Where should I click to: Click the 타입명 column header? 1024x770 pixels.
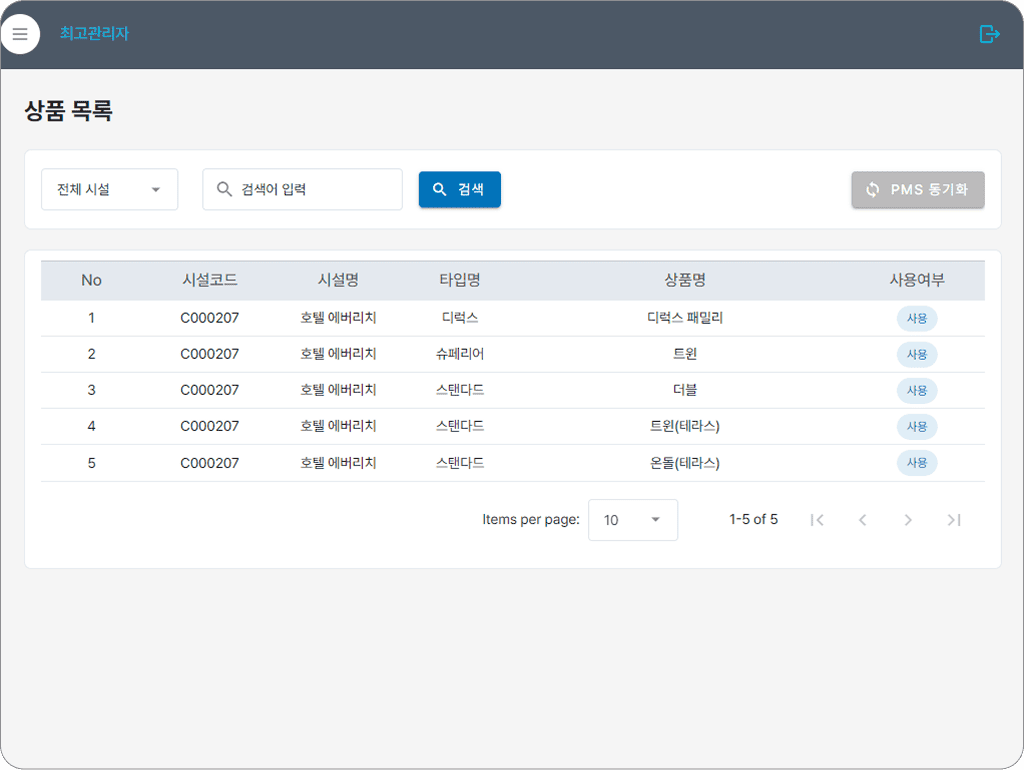tap(460, 280)
